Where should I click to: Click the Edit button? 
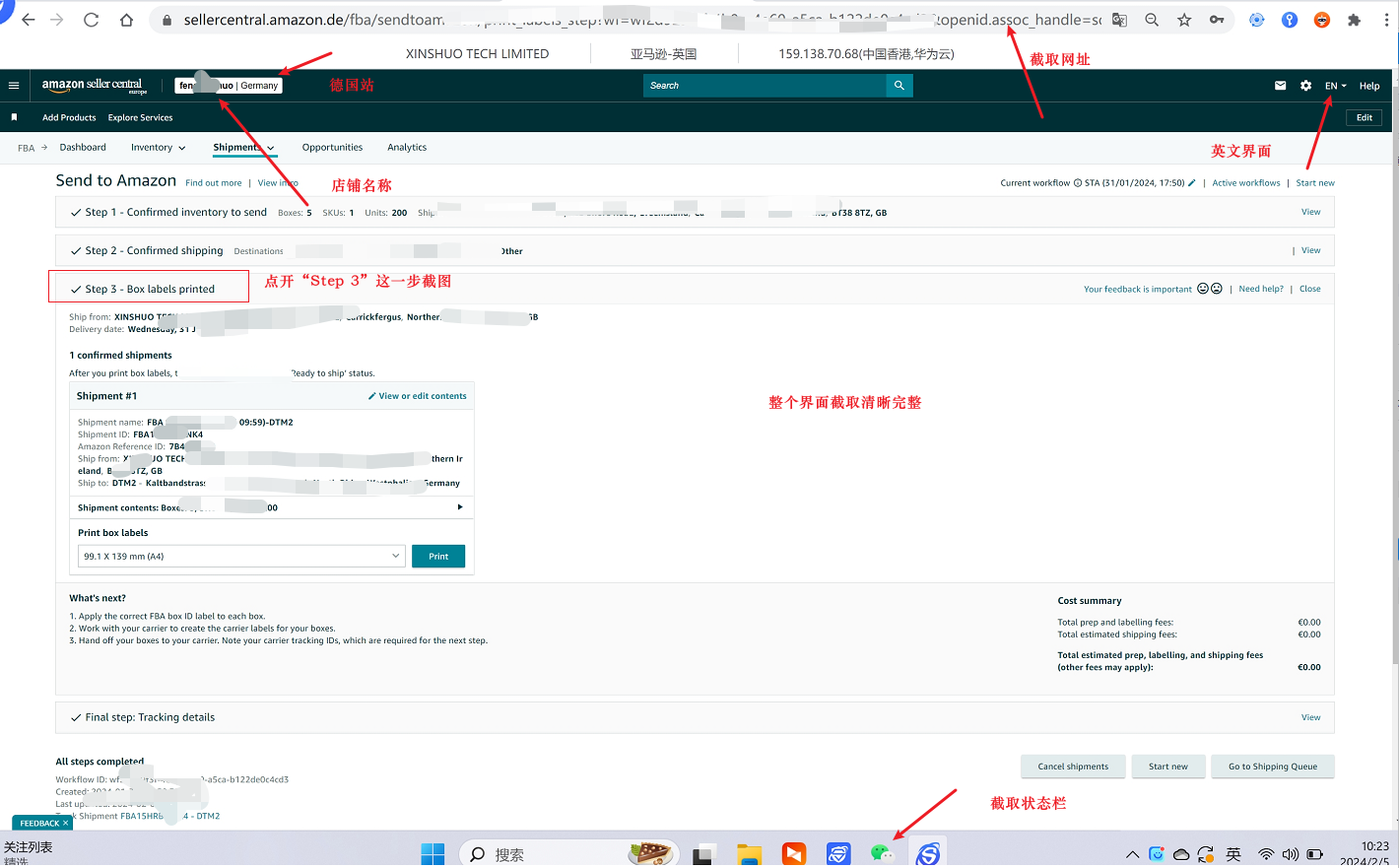(x=1365, y=117)
